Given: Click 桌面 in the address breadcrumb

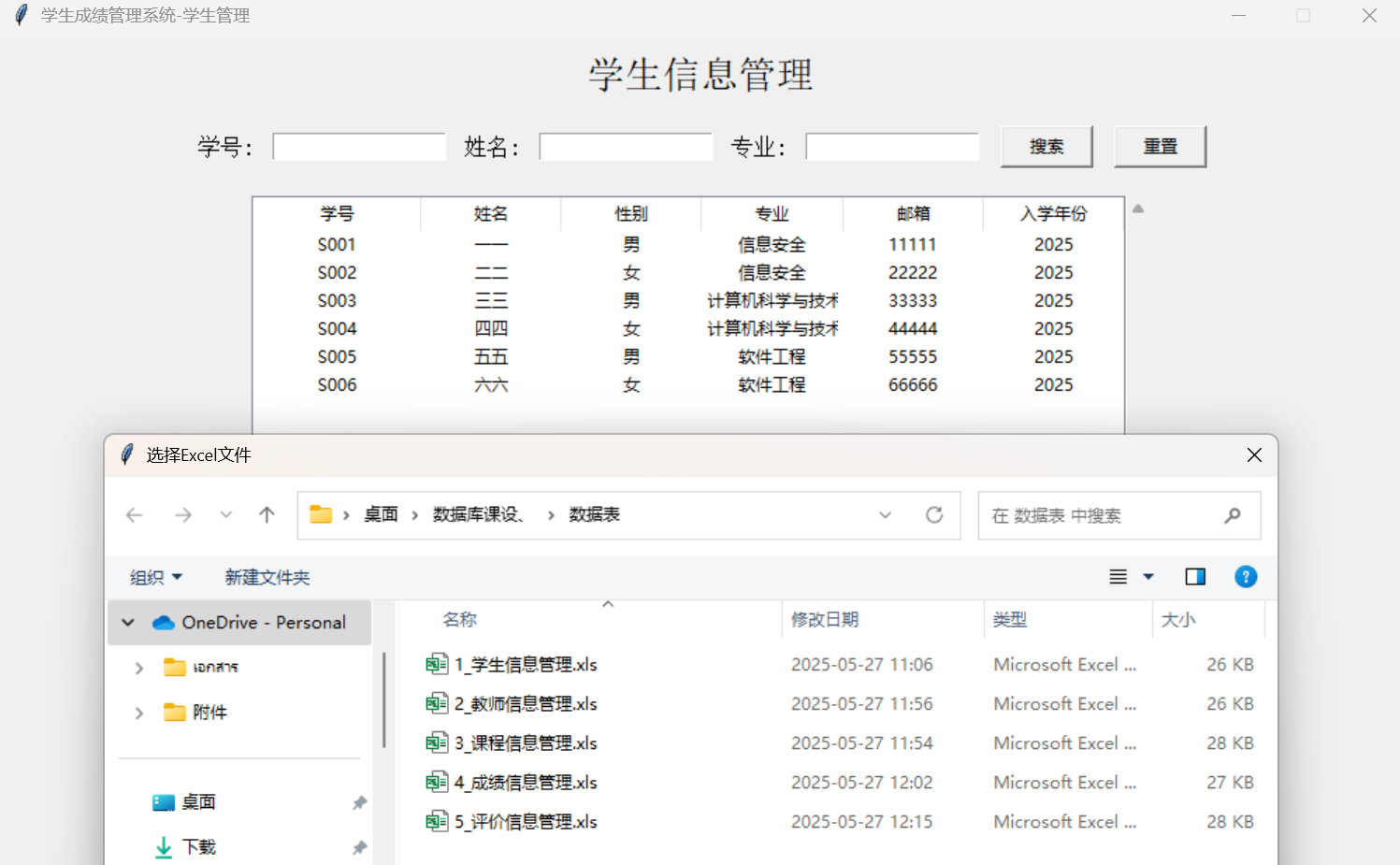Looking at the screenshot, I should click(x=382, y=514).
